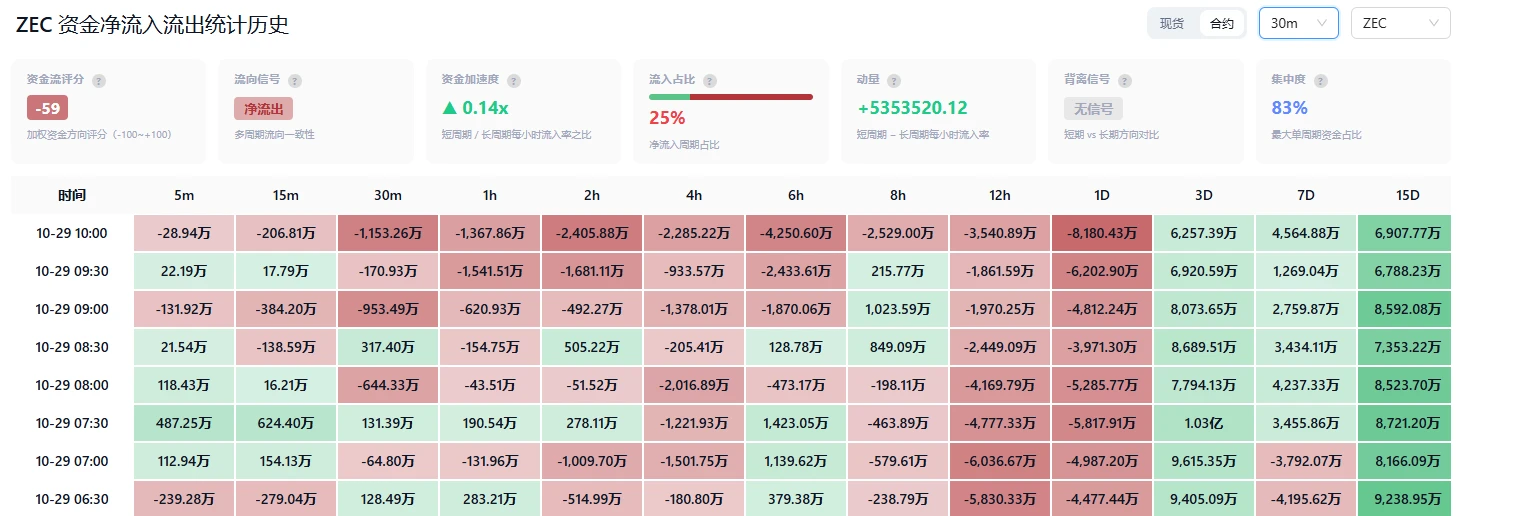The width and height of the screenshot is (1517, 516).
Task: Click the 流入占比 red-green progress bar
Action: coord(731,97)
